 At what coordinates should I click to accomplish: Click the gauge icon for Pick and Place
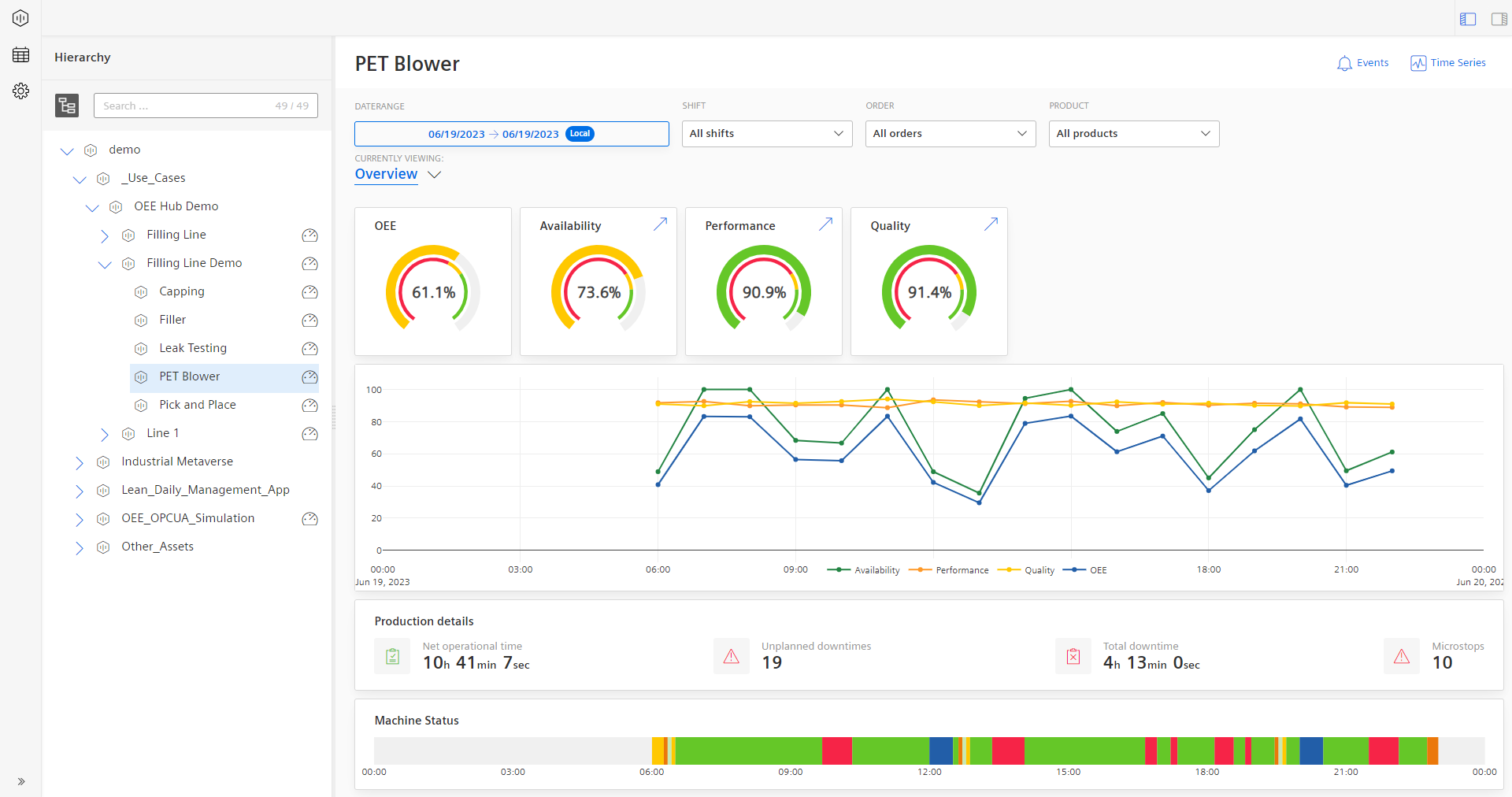click(310, 406)
